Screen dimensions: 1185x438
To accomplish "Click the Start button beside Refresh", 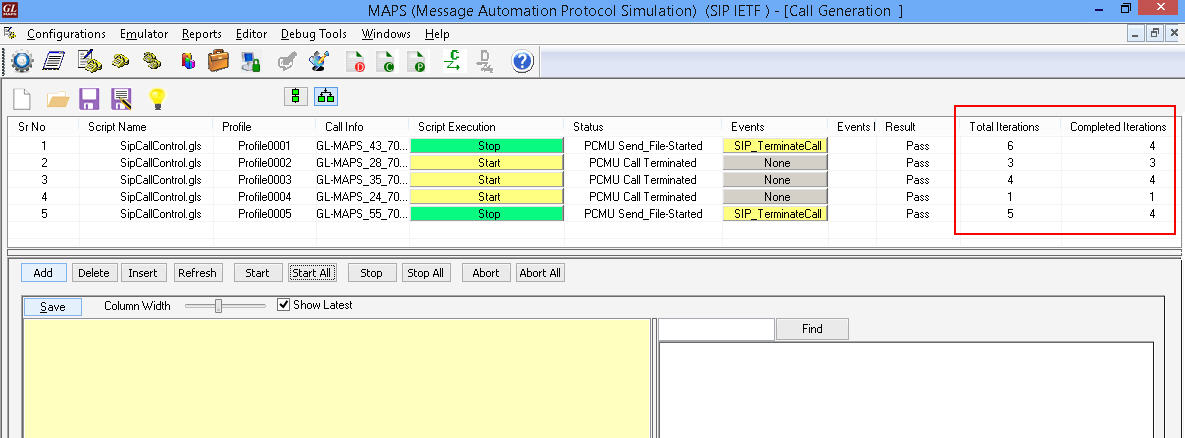I will (257, 273).
